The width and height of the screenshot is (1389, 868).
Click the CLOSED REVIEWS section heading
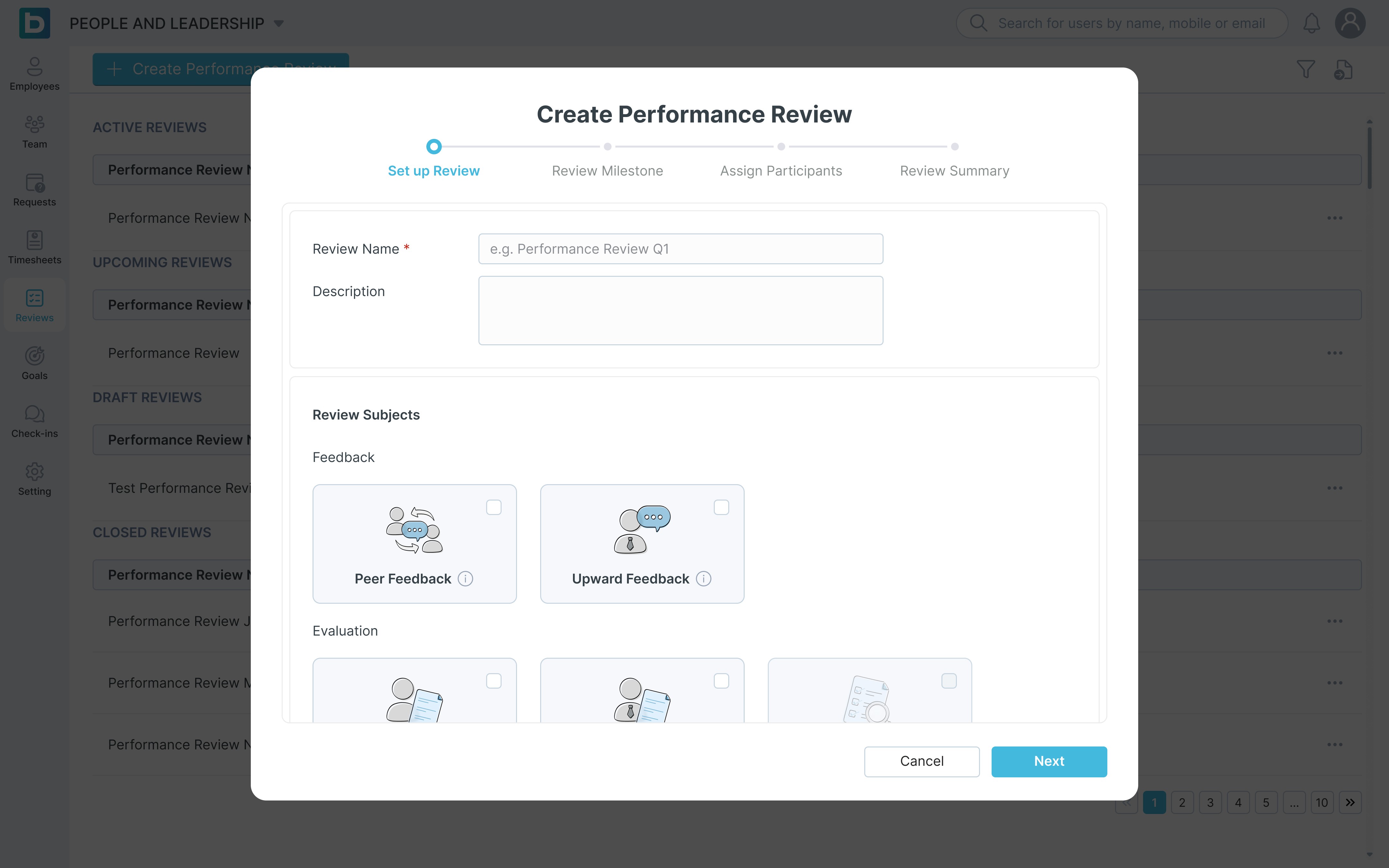[x=152, y=532]
